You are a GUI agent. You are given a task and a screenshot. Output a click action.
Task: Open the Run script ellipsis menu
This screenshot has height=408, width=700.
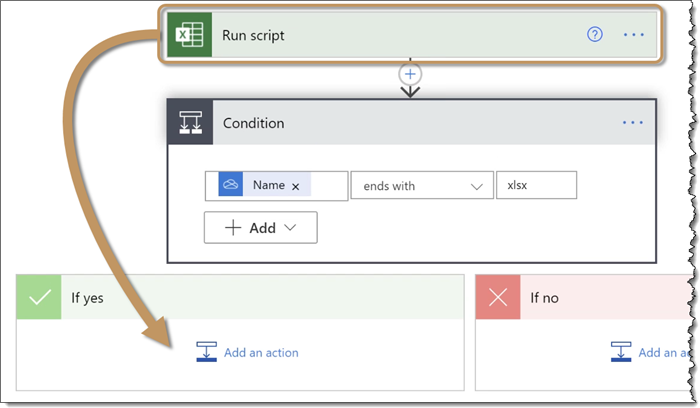click(633, 35)
